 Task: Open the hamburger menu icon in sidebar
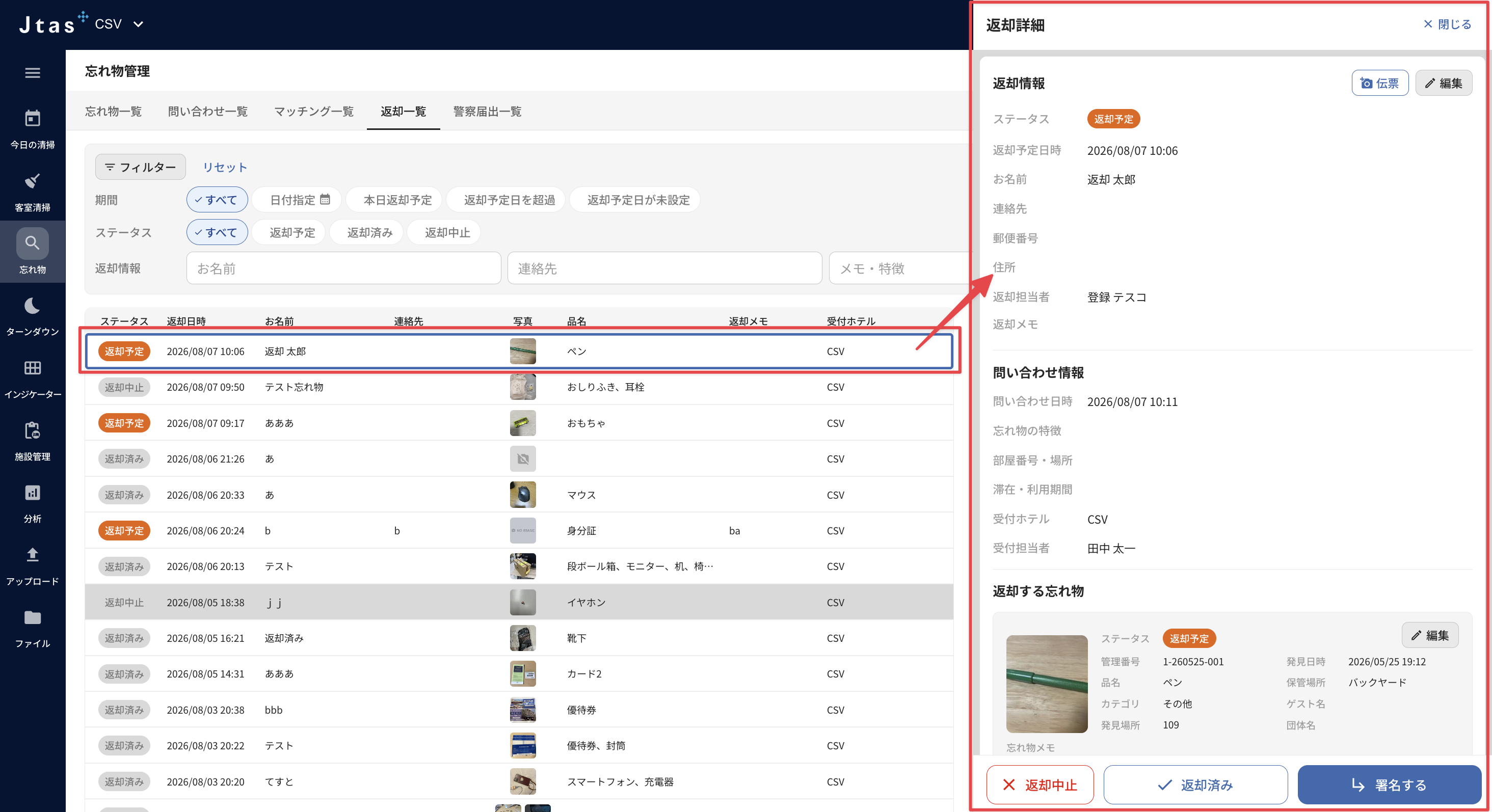click(33, 73)
